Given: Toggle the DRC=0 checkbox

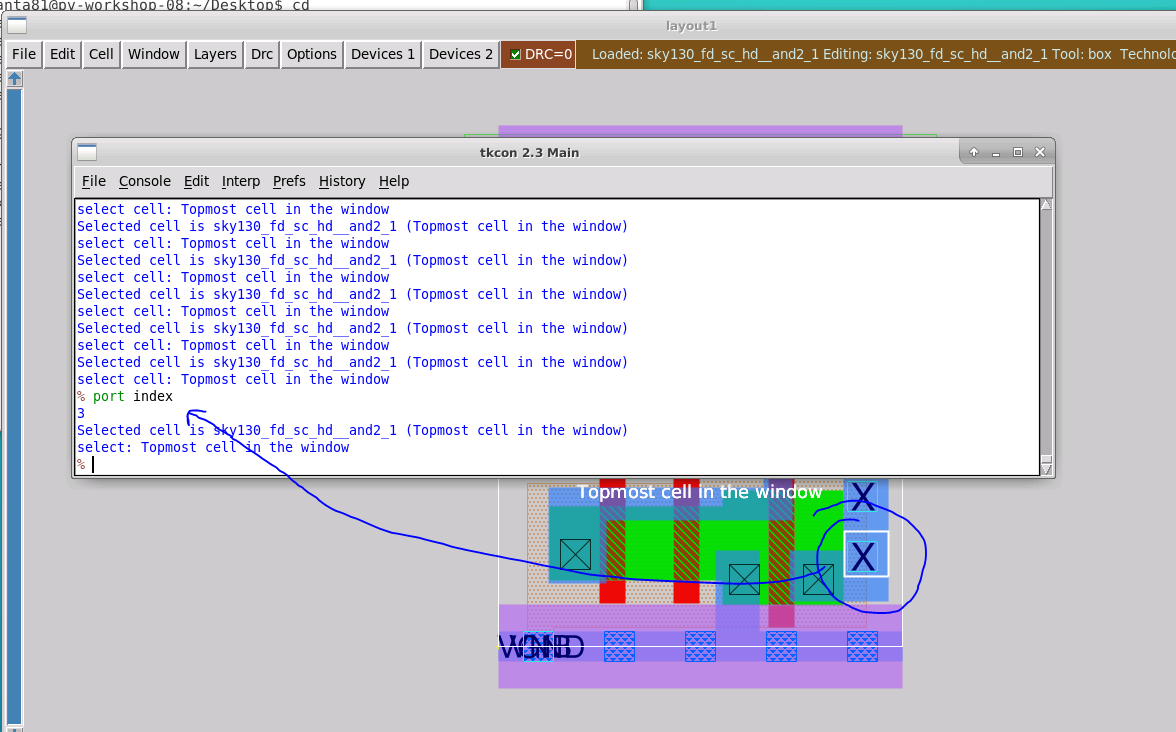Looking at the screenshot, I should coord(515,54).
